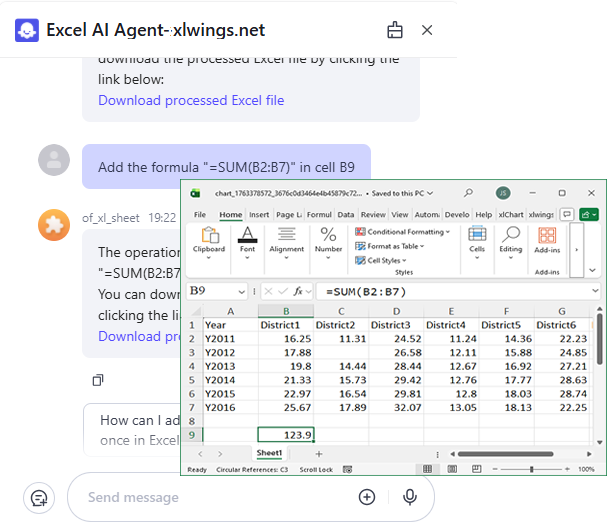Open the Alignment group
The width and height of the screenshot is (607, 532).
coord(286,243)
